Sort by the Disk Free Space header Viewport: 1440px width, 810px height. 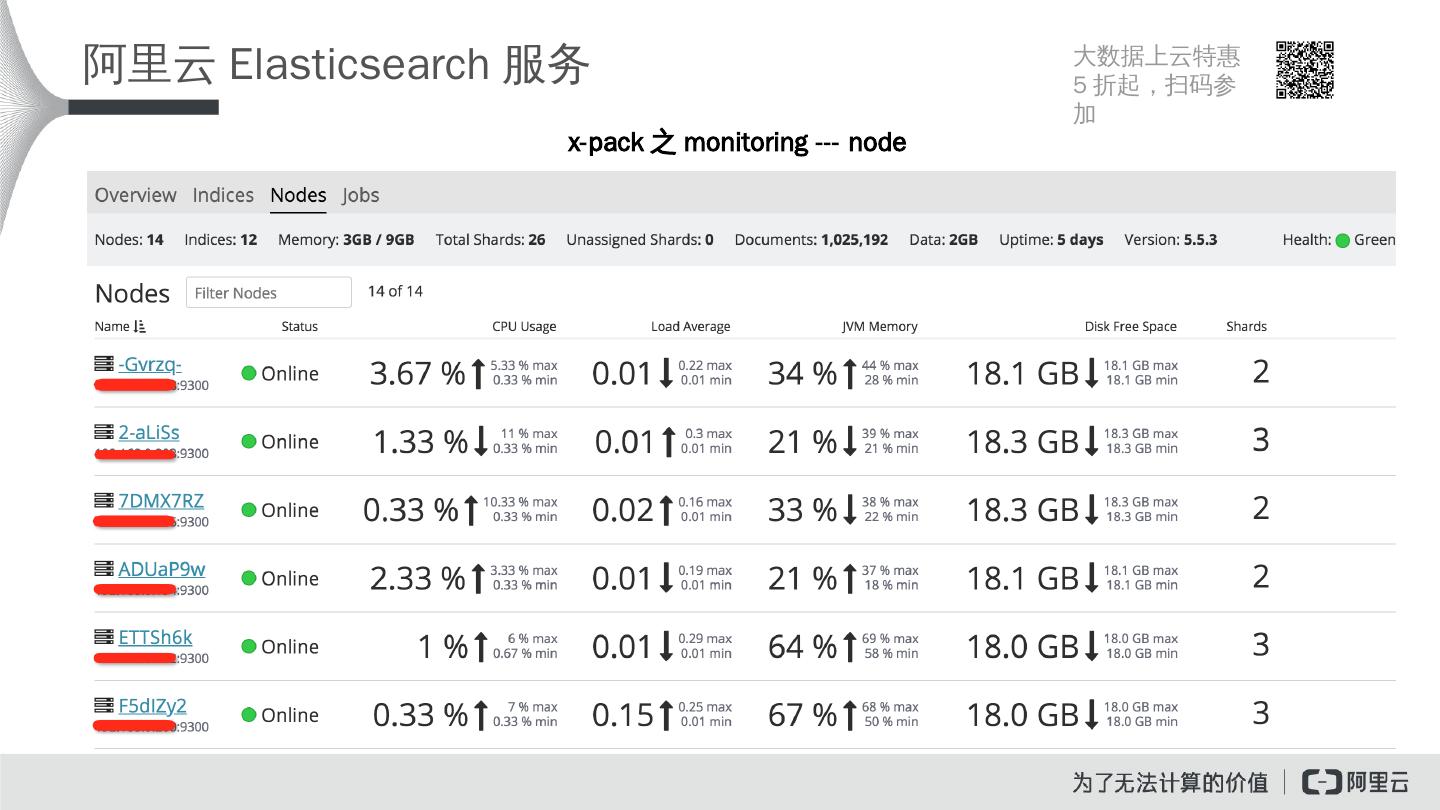tap(1130, 327)
